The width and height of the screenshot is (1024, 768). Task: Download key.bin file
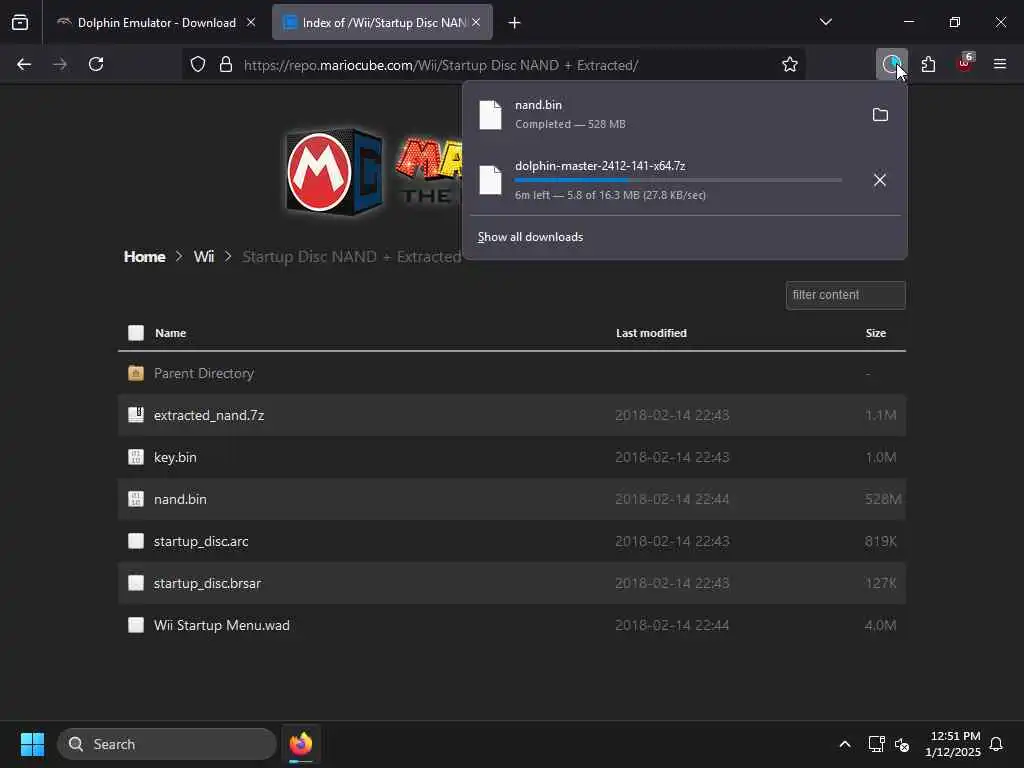[175, 457]
